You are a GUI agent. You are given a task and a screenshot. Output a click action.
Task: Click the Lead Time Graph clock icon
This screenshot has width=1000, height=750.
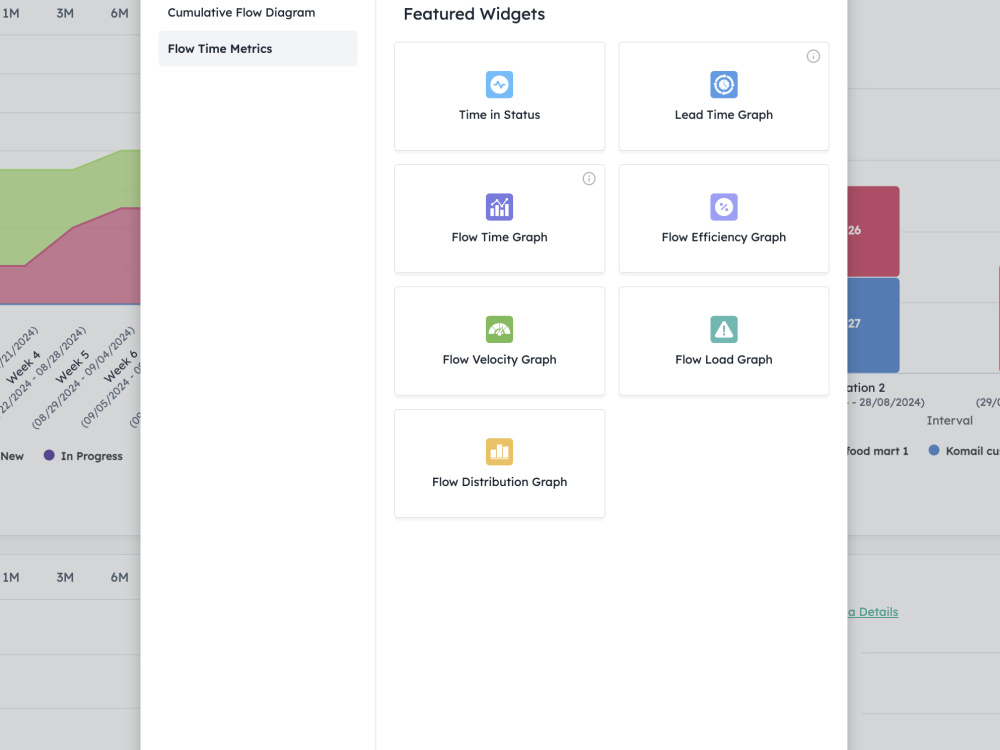724,84
